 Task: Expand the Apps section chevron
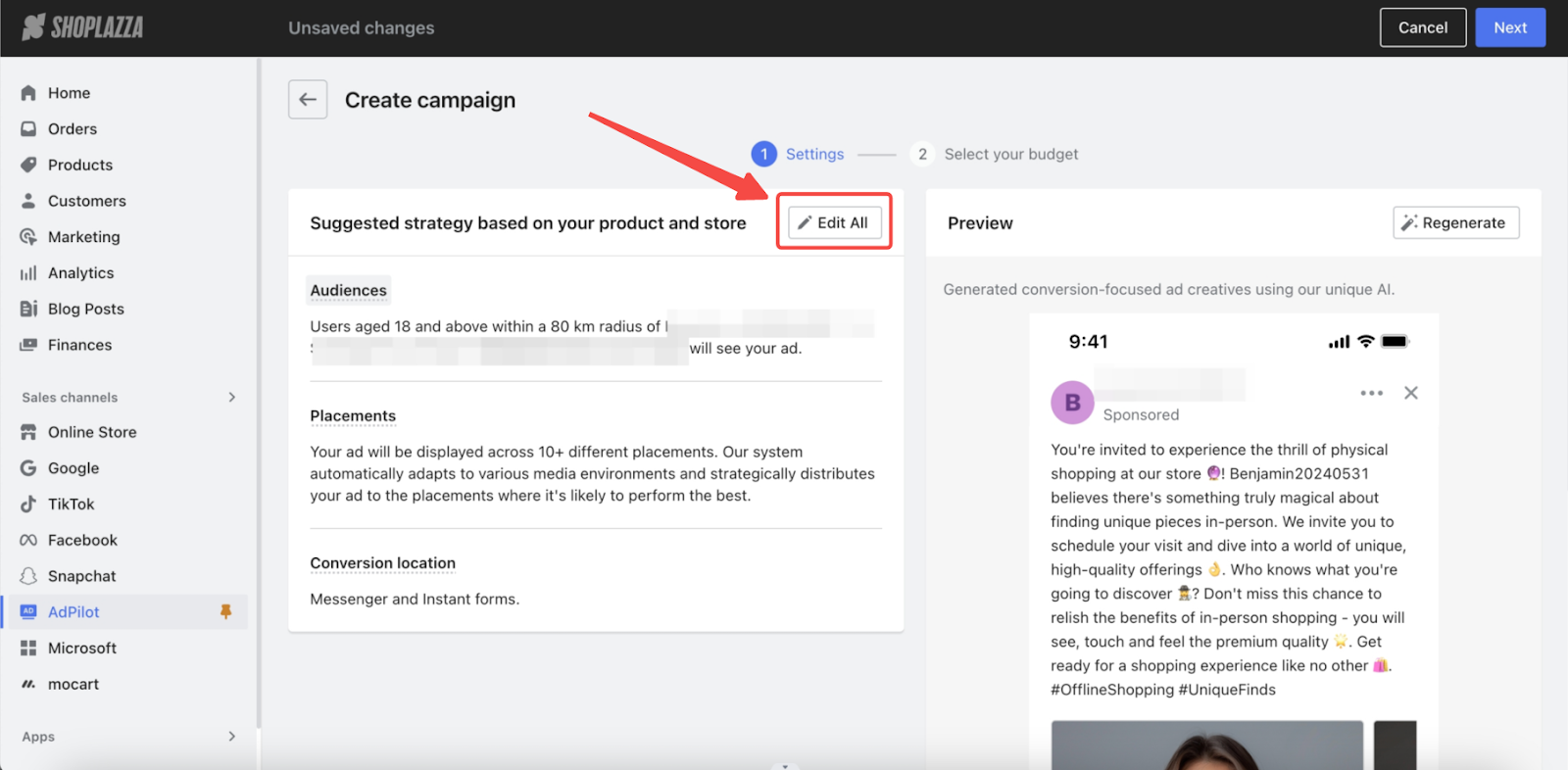[231, 737]
